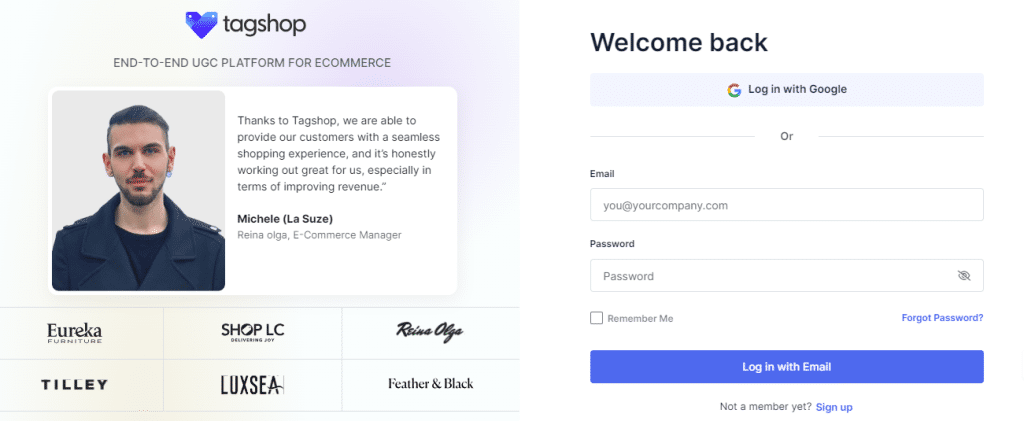This screenshot has height=421, width=1024.
Task: Open the Forgot Password link
Action: tap(942, 318)
